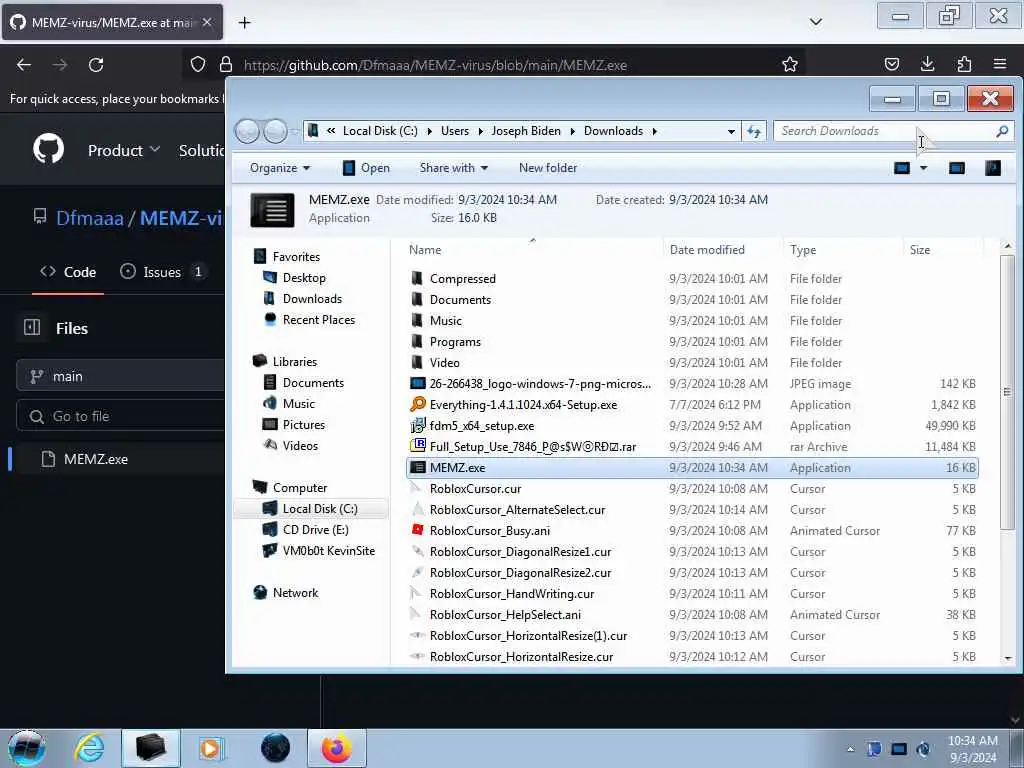Click the Firefox reload page icon
This screenshot has height=768, width=1024.
[96, 65]
